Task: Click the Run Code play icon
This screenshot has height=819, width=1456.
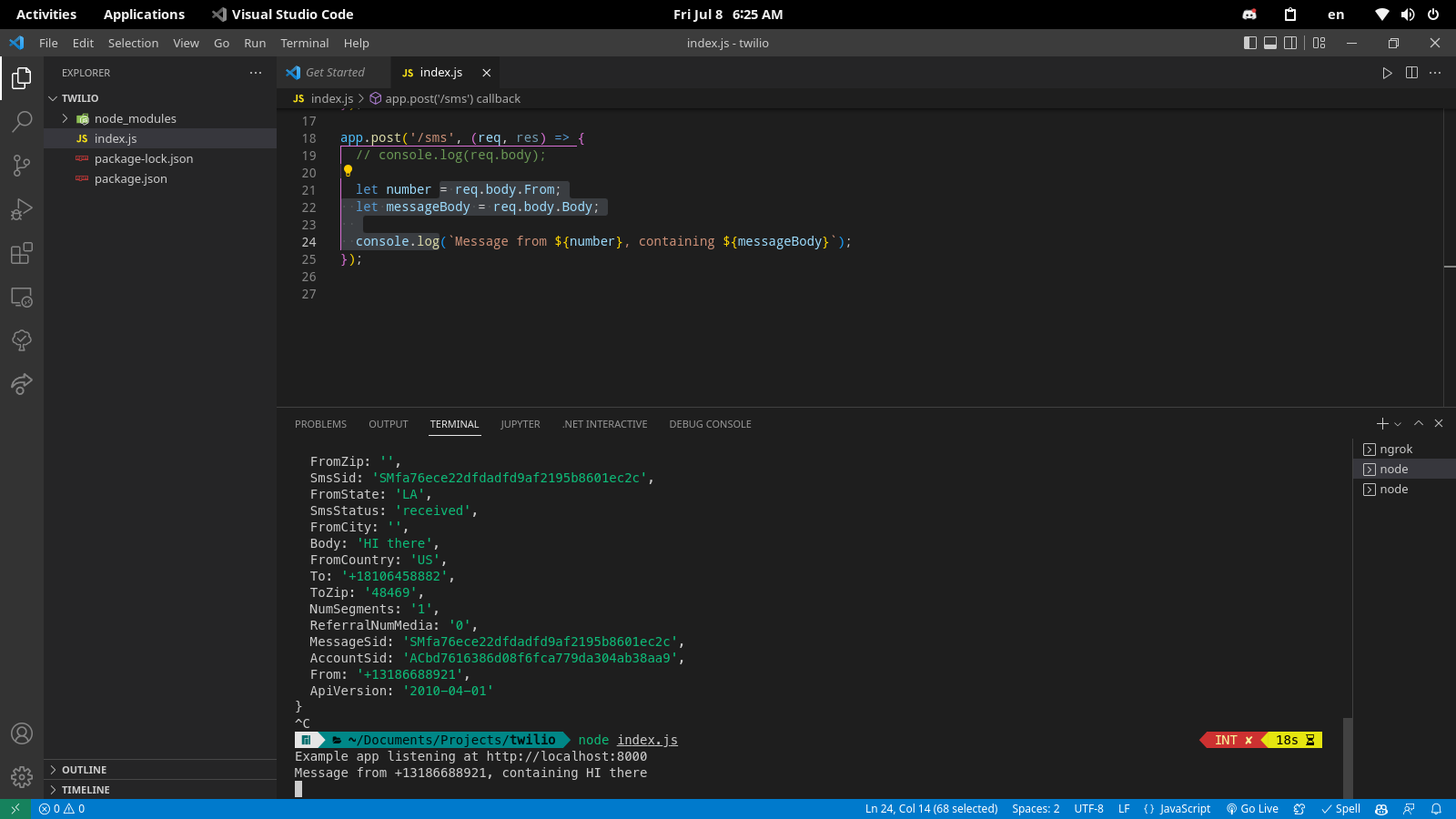Action: point(1387,73)
